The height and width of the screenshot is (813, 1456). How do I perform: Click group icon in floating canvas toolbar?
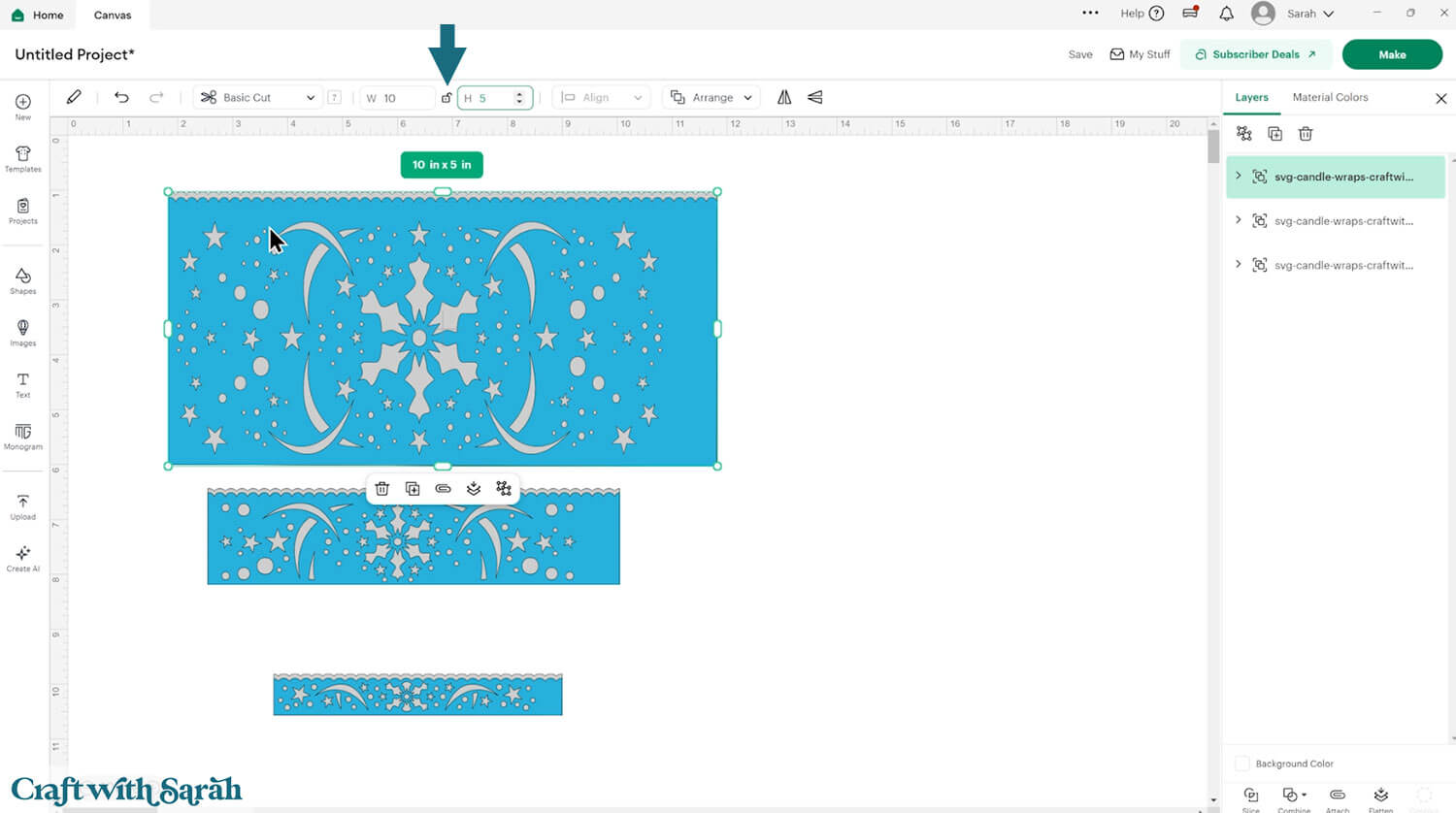pos(504,489)
